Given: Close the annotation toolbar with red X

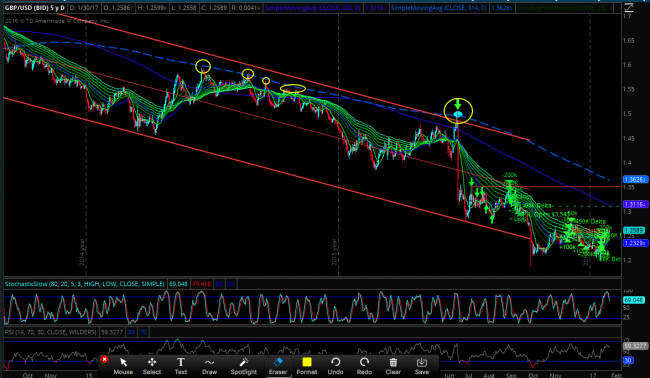Looking at the screenshot, I should 104,359.
